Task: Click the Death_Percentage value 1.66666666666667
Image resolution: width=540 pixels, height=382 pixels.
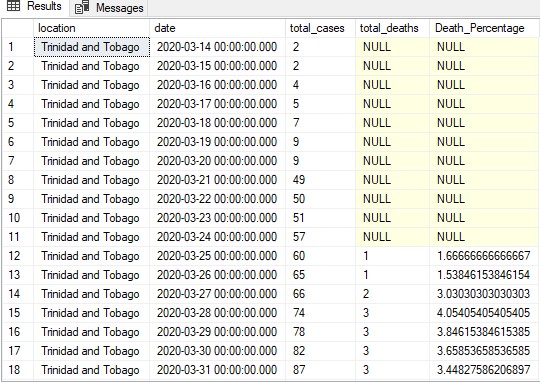Action: (484, 256)
